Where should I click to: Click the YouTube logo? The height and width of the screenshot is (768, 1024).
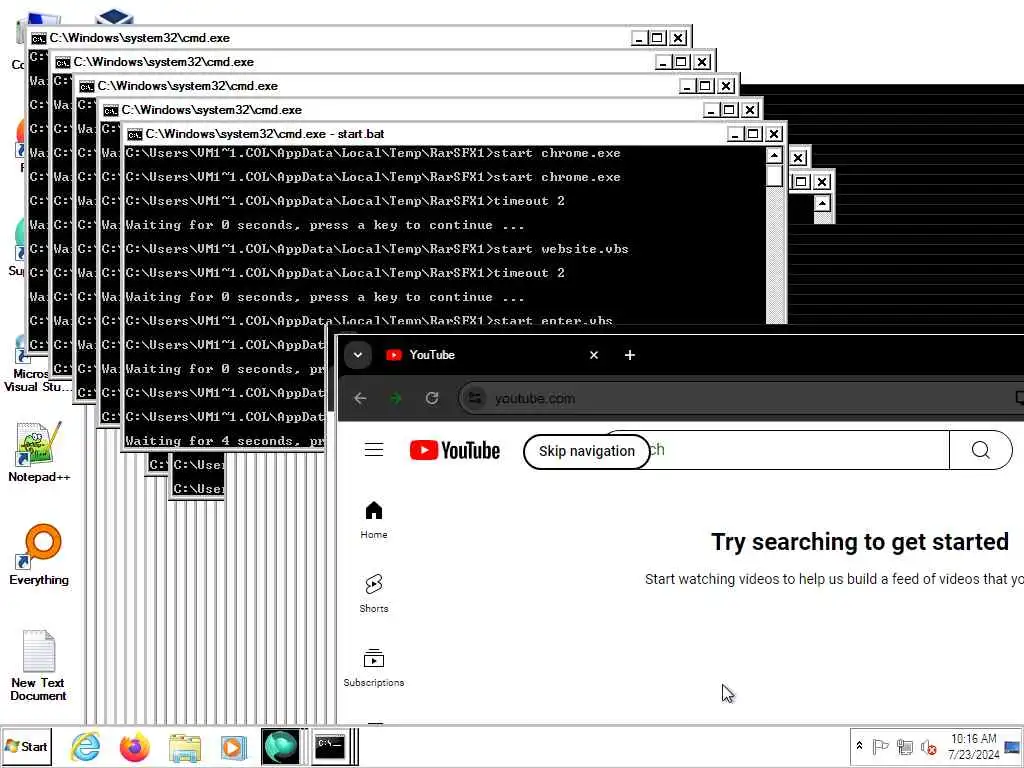pyautogui.click(x=455, y=450)
